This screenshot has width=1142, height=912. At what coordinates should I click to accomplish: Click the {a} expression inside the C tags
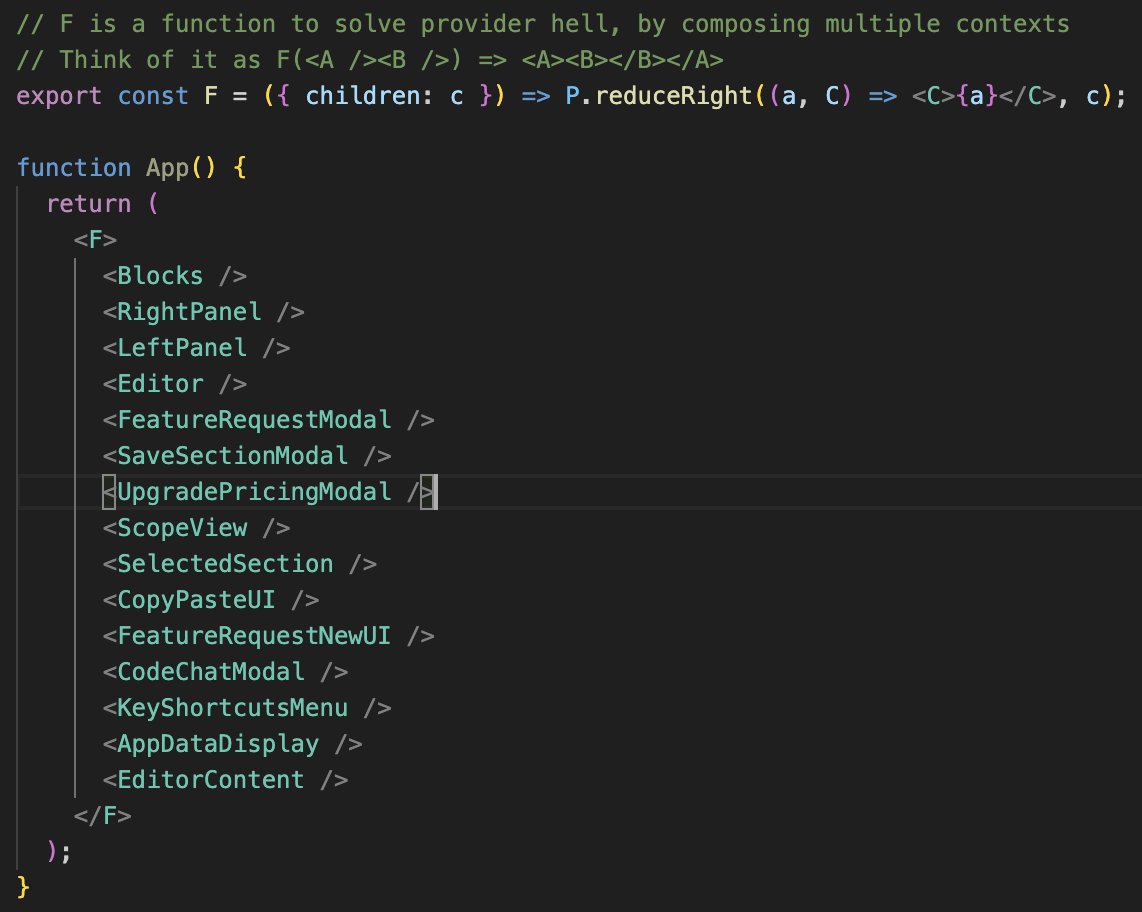tap(977, 96)
